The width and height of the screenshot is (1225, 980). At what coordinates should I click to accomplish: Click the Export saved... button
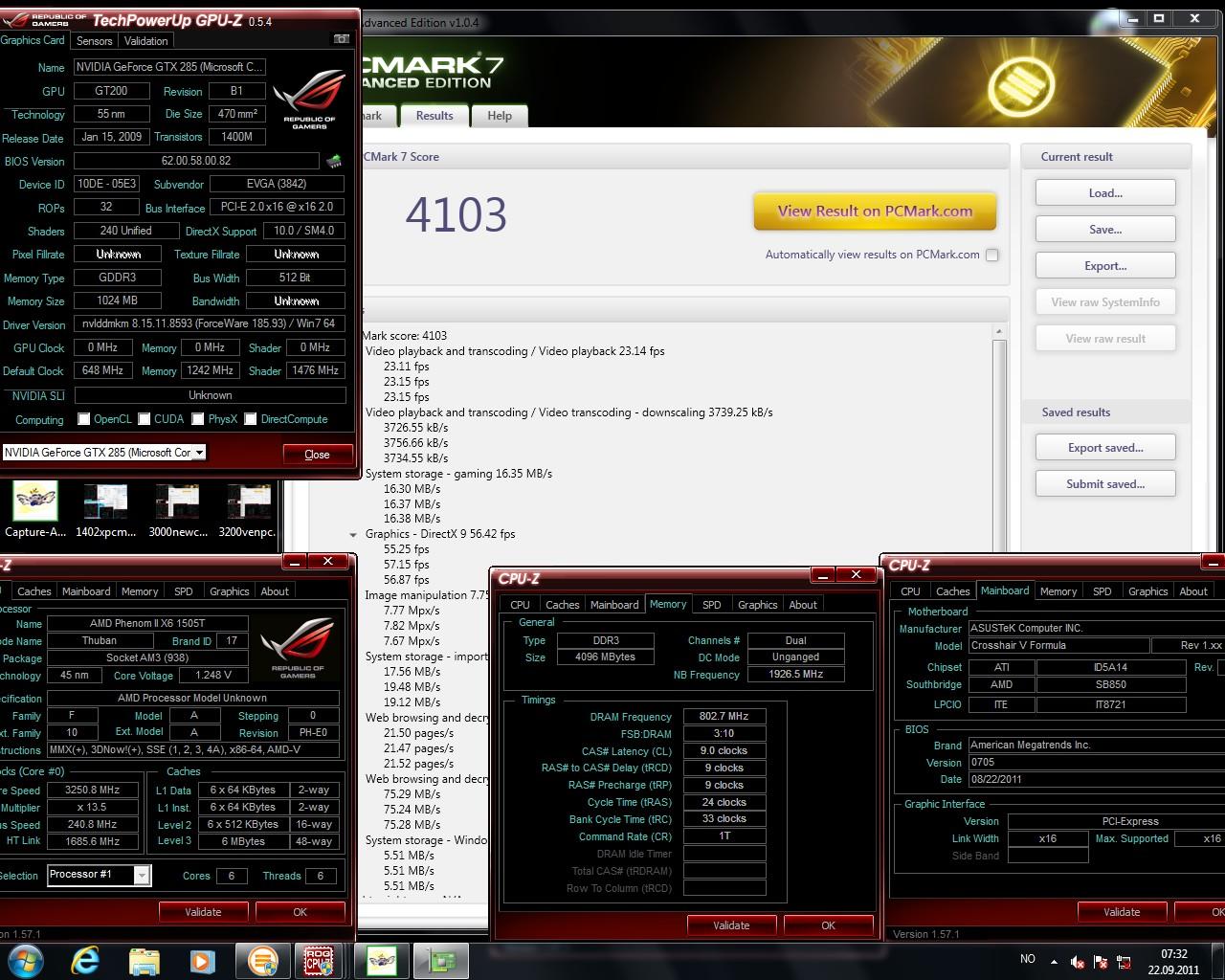1105,448
